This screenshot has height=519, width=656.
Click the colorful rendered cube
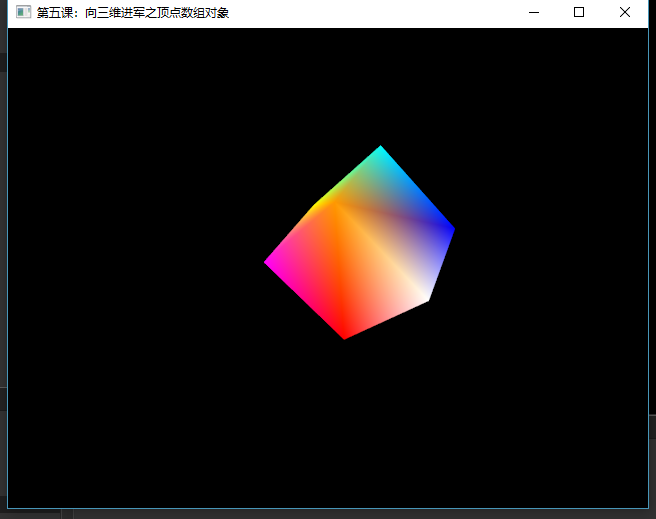click(x=360, y=243)
